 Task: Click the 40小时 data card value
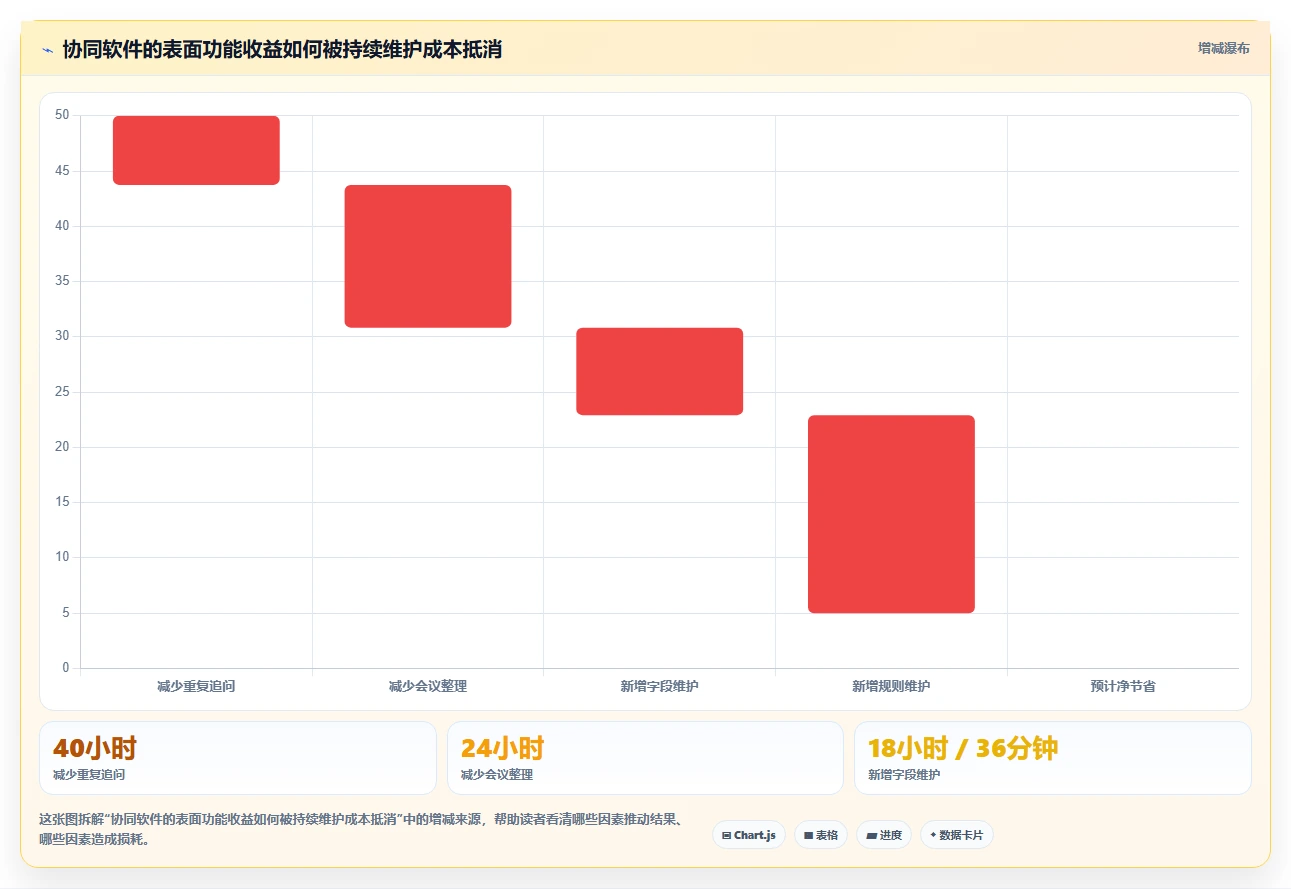(x=95, y=748)
